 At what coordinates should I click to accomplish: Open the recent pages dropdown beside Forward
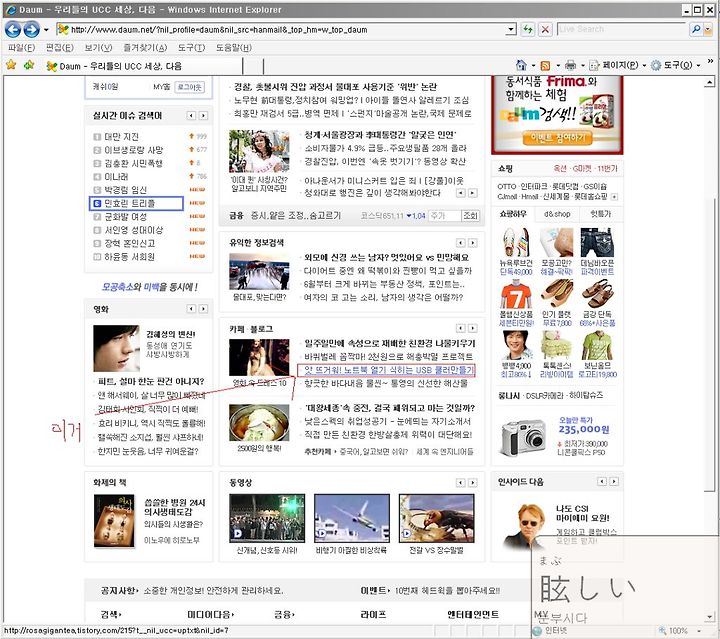coord(46,30)
